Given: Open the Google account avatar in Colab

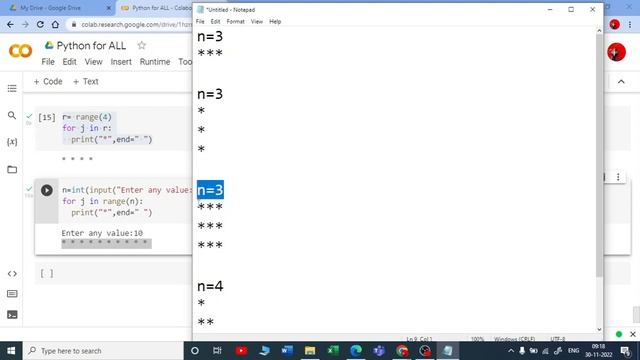Looking at the screenshot, I should (616, 52).
